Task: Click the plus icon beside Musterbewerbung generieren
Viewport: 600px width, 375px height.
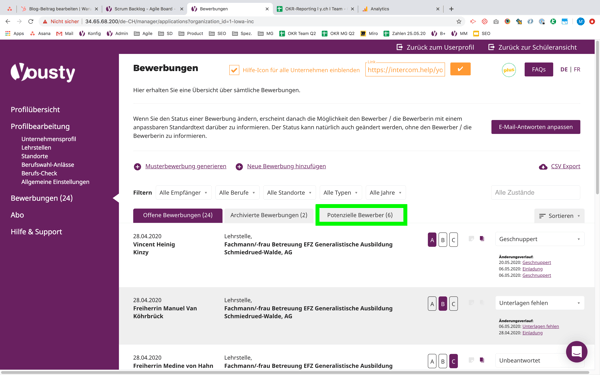Action: (x=137, y=166)
